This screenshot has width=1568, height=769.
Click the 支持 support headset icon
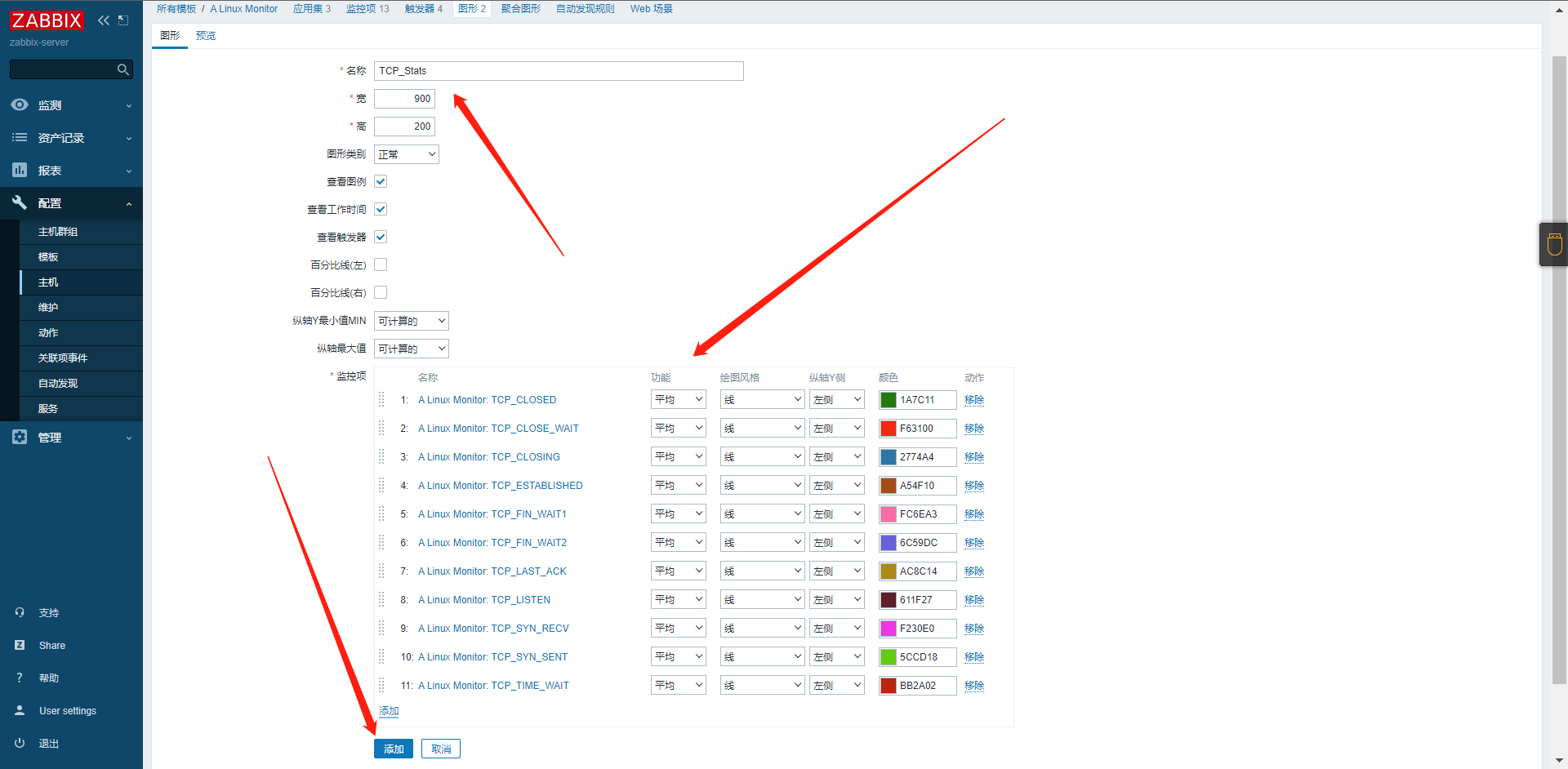point(20,612)
